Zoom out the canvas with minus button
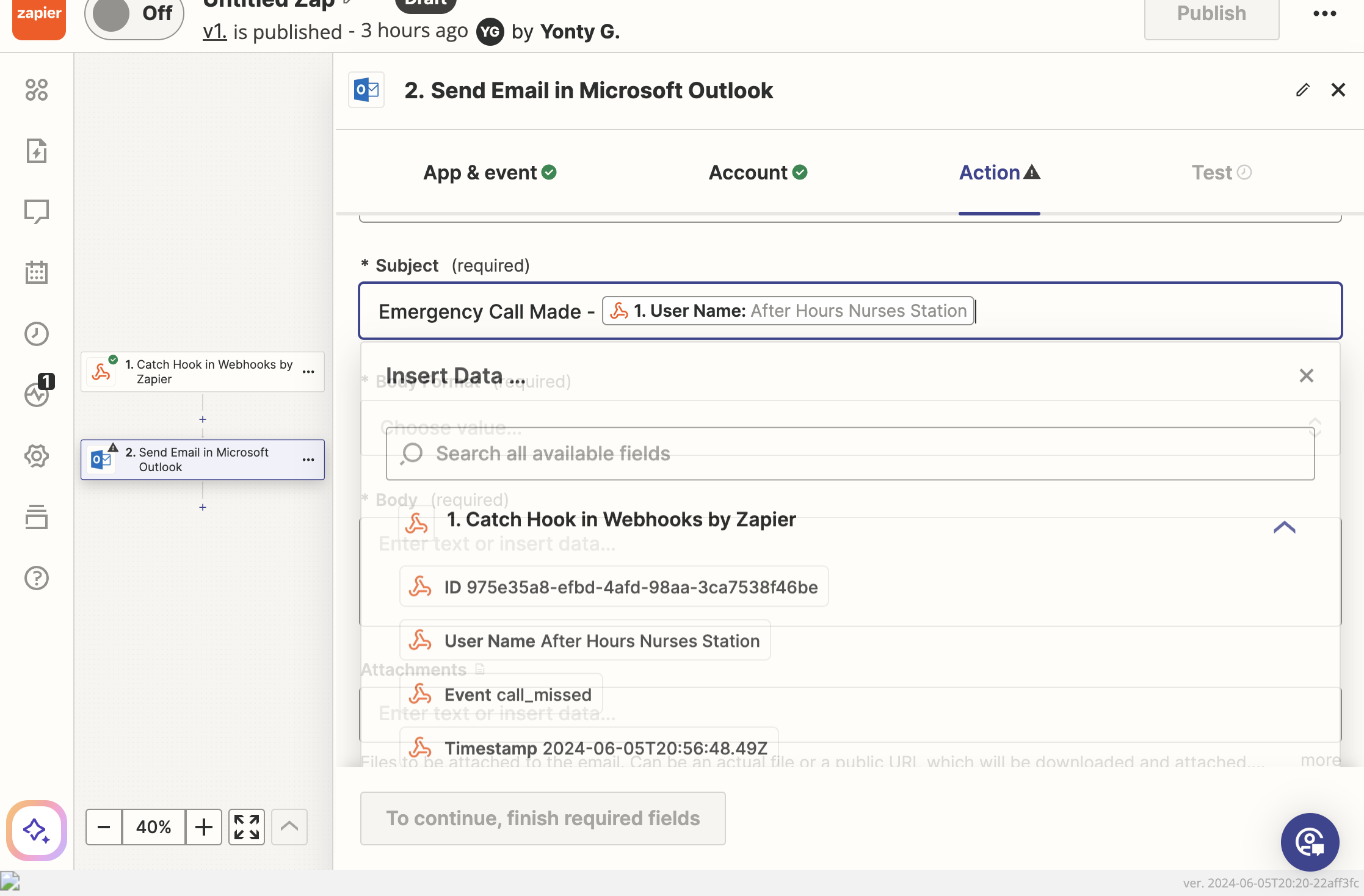 coord(104,827)
